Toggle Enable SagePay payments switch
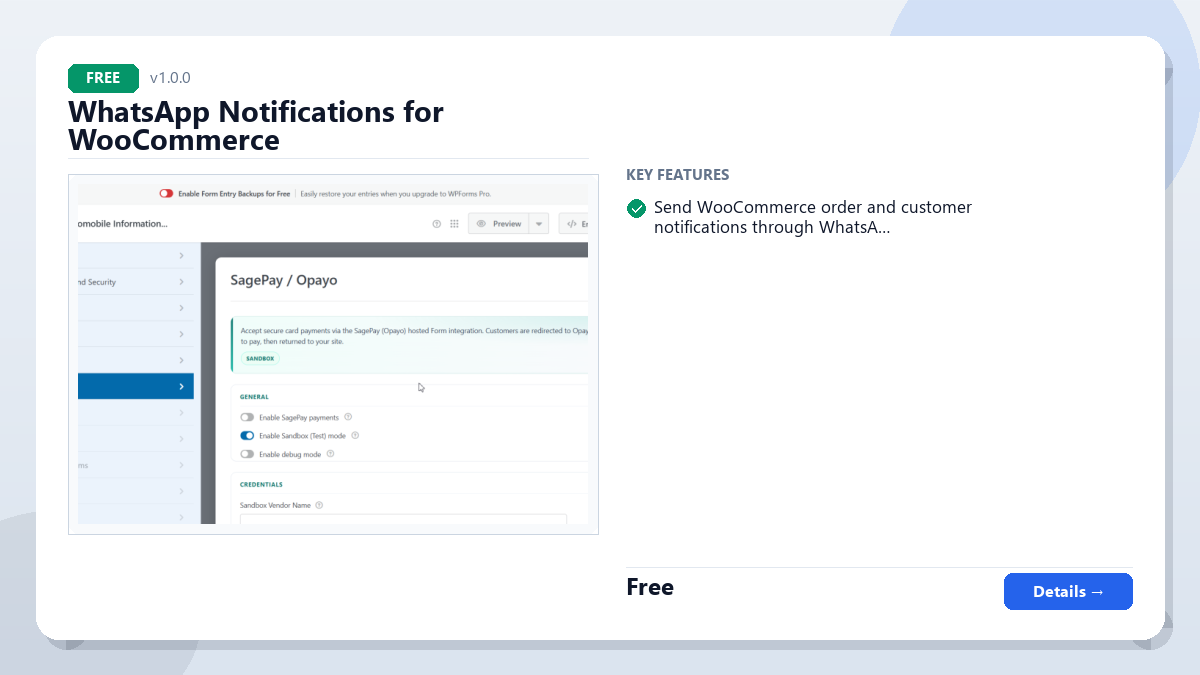Screen dimensions: 1200x675 coord(247,417)
